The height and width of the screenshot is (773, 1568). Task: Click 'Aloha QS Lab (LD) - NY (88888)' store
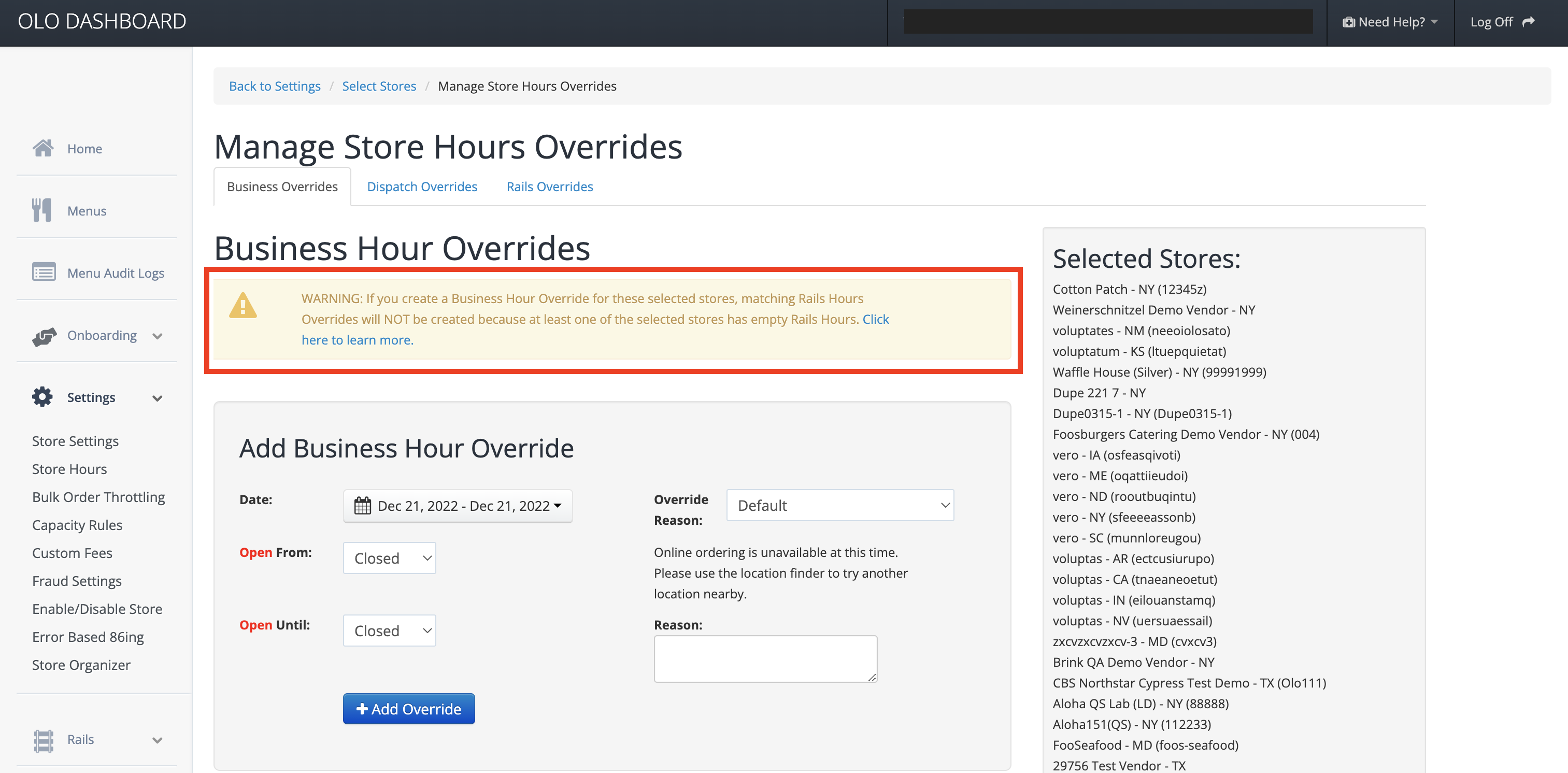(1141, 704)
